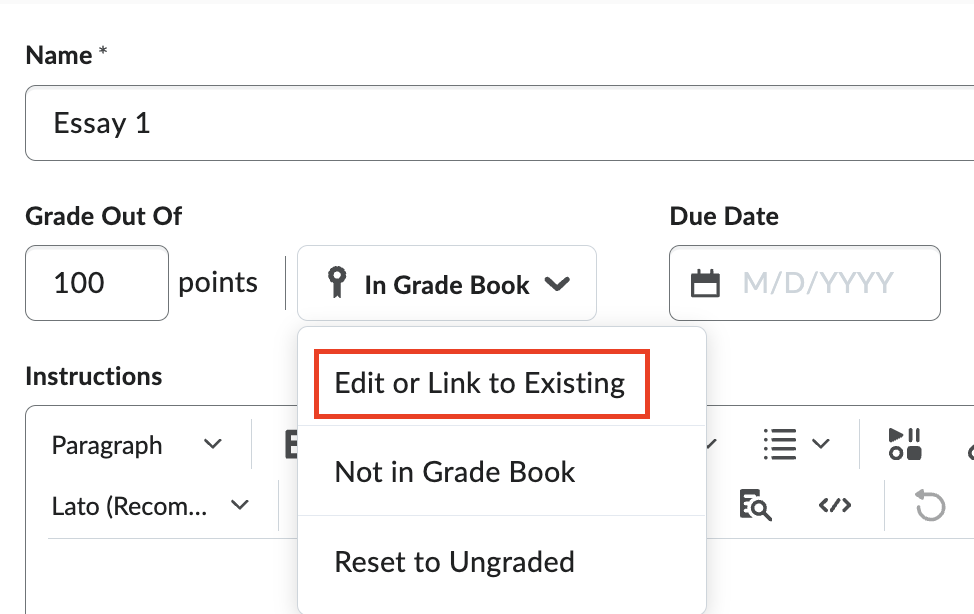Click inside the Instructions editor area
Image resolution: width=974 pixels, height=614 pixels.
pos(150,580)
